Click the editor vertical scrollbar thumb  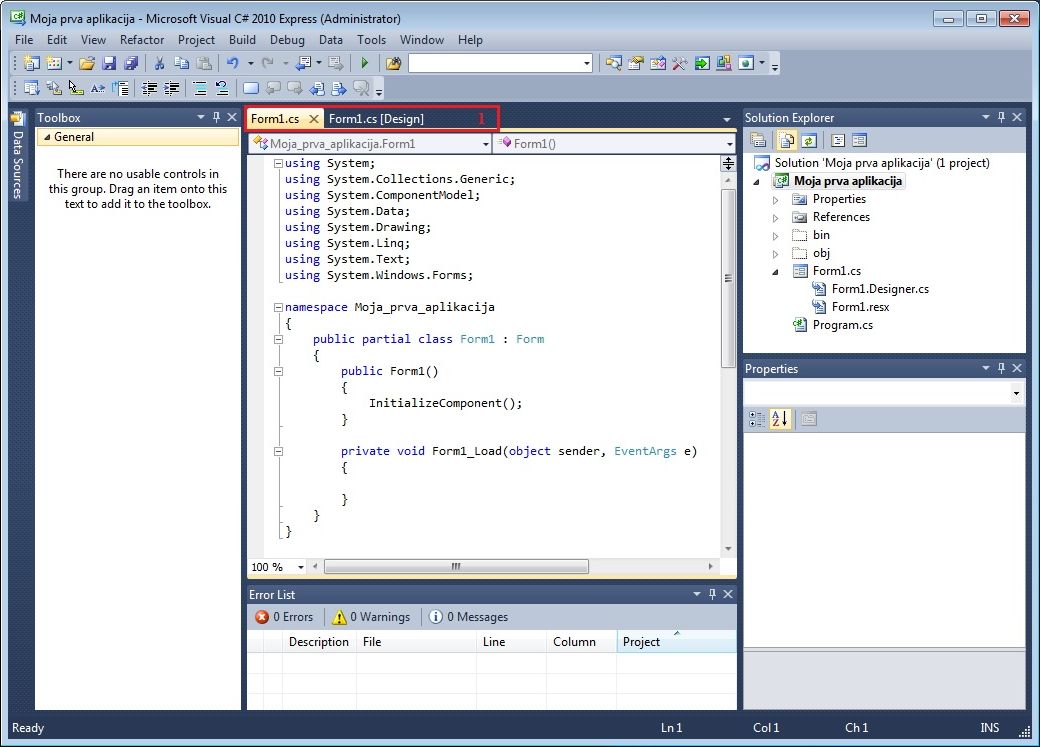tap(728, 278)
